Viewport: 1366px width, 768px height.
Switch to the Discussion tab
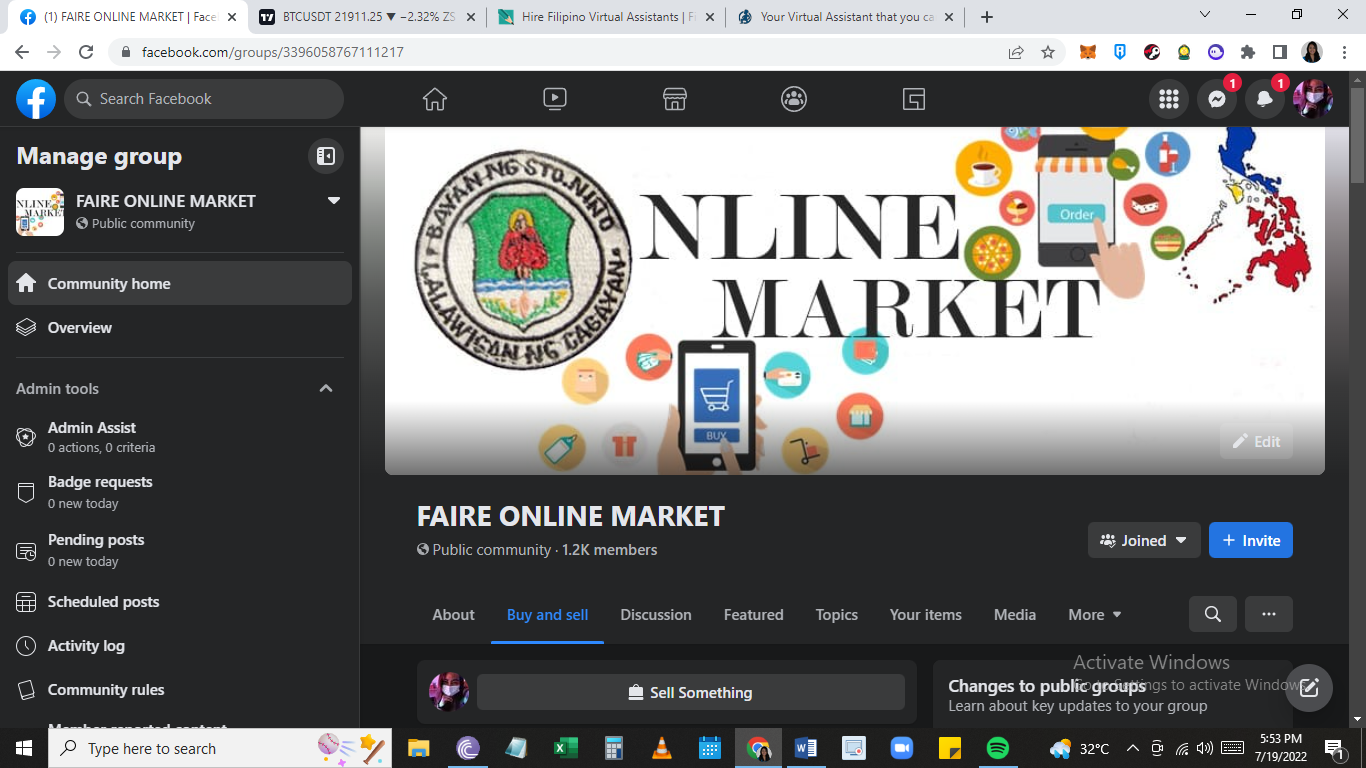pyautogui.click(x=656, y=615)
